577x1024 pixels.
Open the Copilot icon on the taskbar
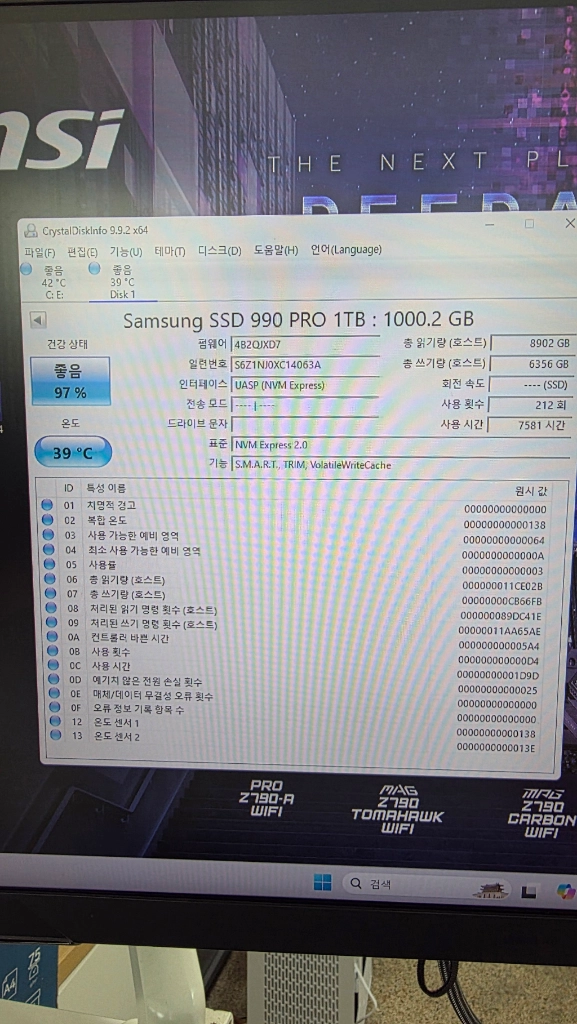click(565, 891)
